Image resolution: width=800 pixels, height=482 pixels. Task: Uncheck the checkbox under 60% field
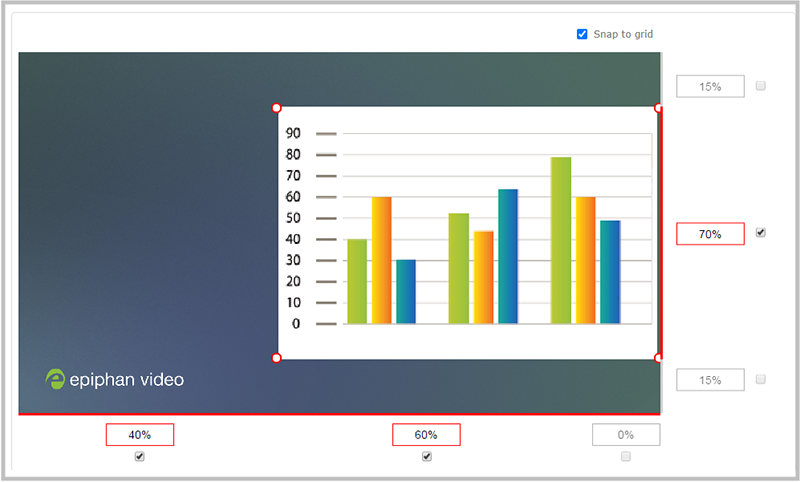[427, 456]
